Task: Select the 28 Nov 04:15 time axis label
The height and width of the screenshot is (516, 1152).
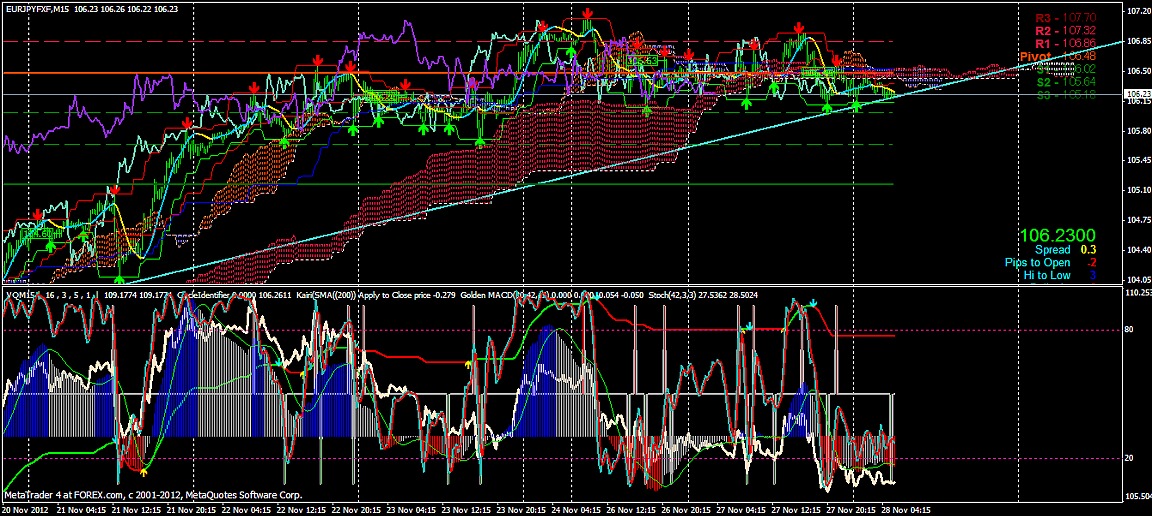Action: tap(904, 509)
